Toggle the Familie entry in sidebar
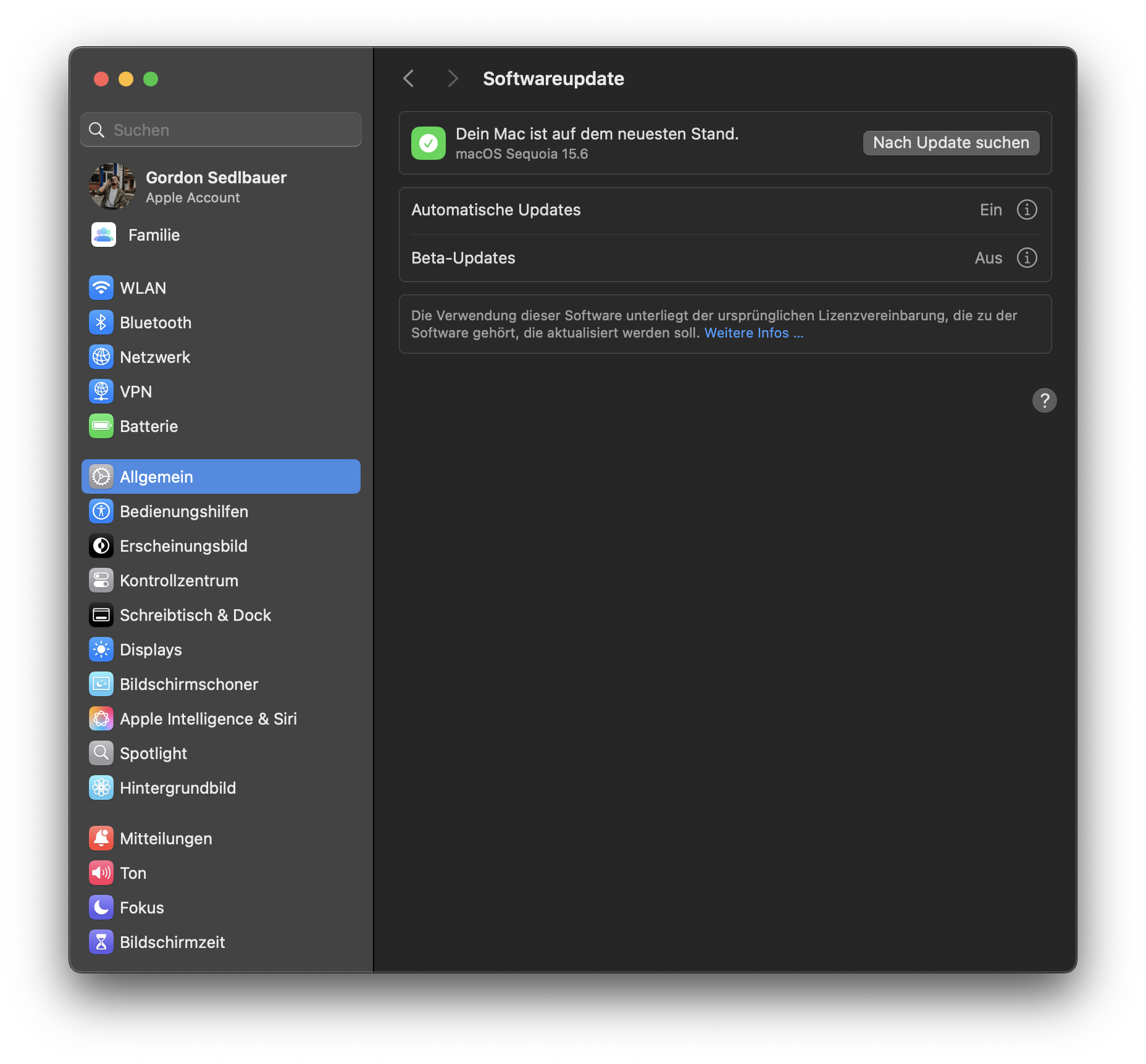The height and width of the screenshot is (1064, 1146). point(154,235)
